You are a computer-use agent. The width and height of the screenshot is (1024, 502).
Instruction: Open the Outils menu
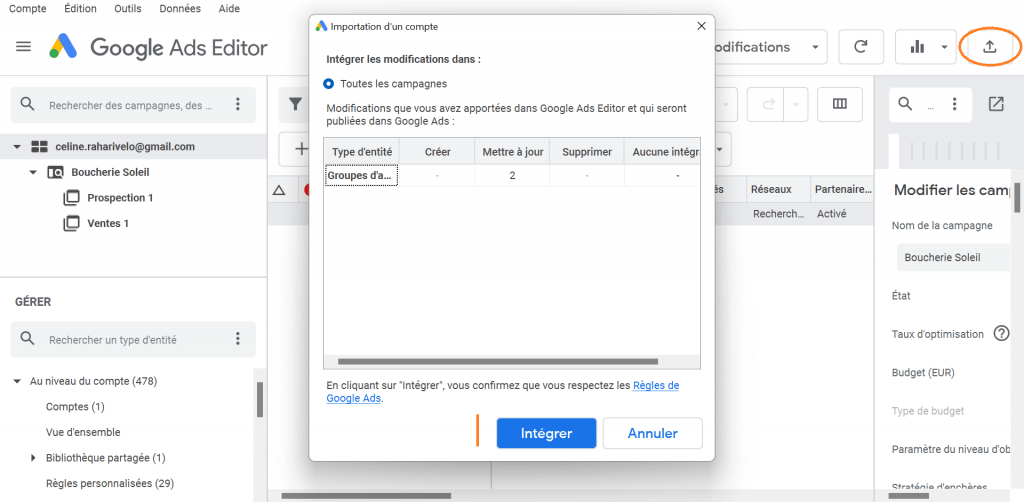pos(129,8)
